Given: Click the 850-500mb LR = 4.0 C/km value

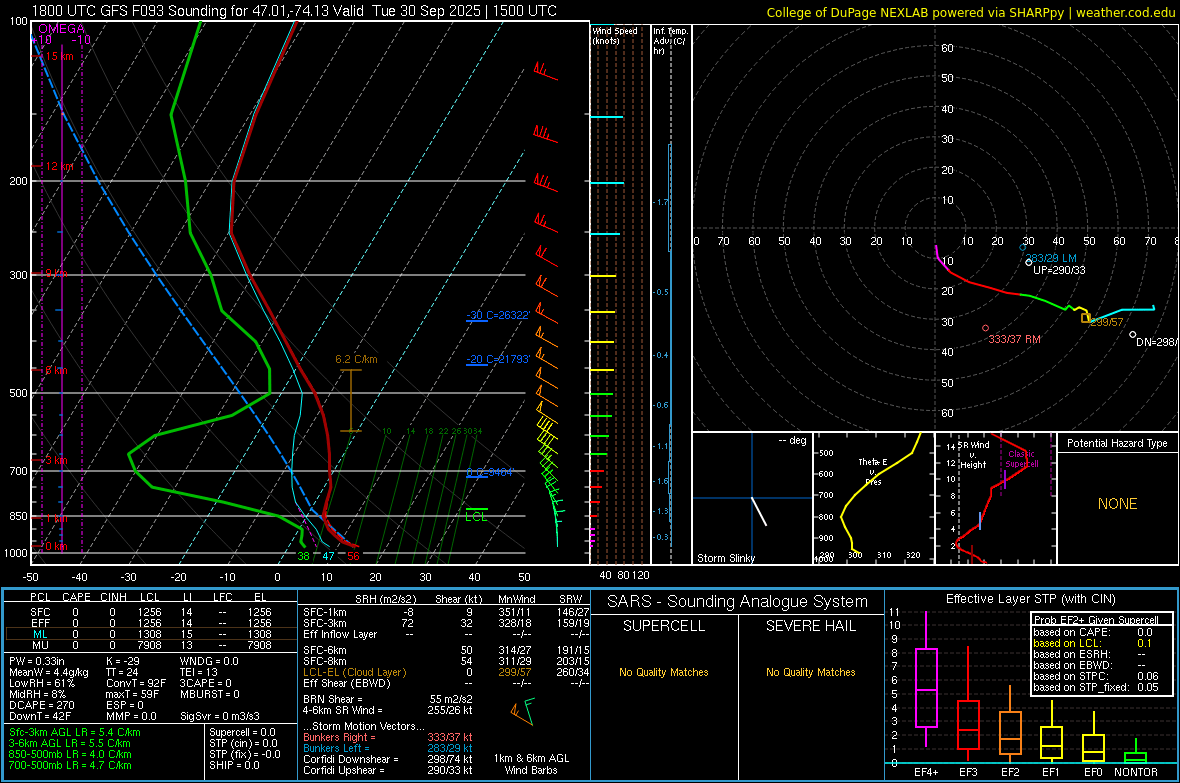Looking at the screenshot, I should 70,754.
